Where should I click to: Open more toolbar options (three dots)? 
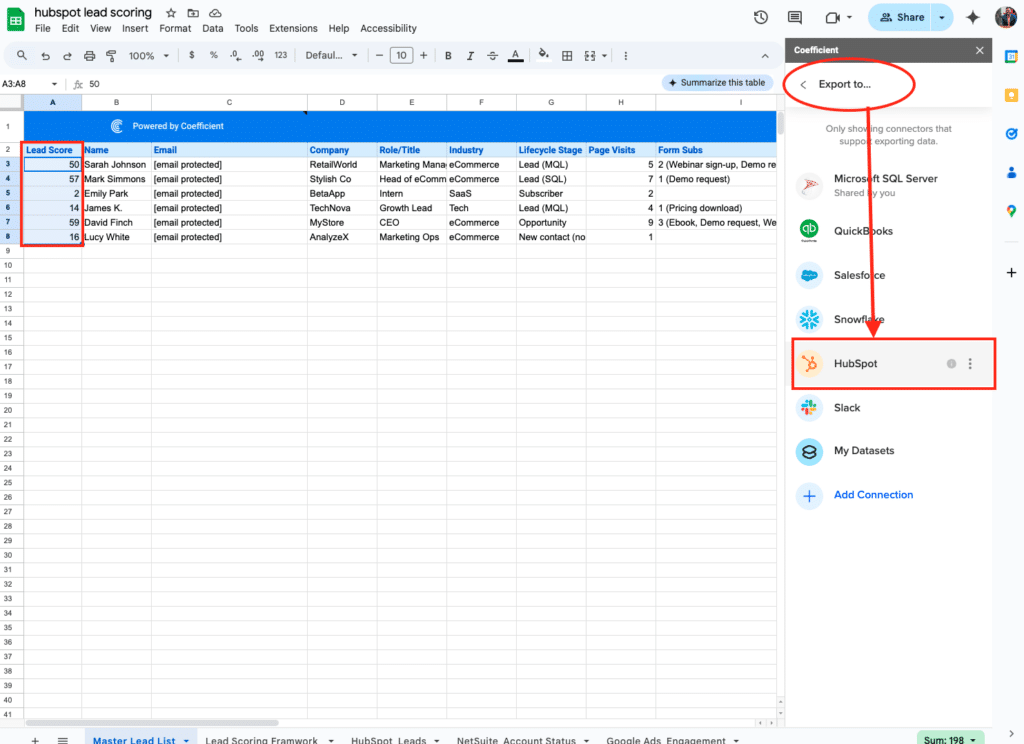pos(626,56)
